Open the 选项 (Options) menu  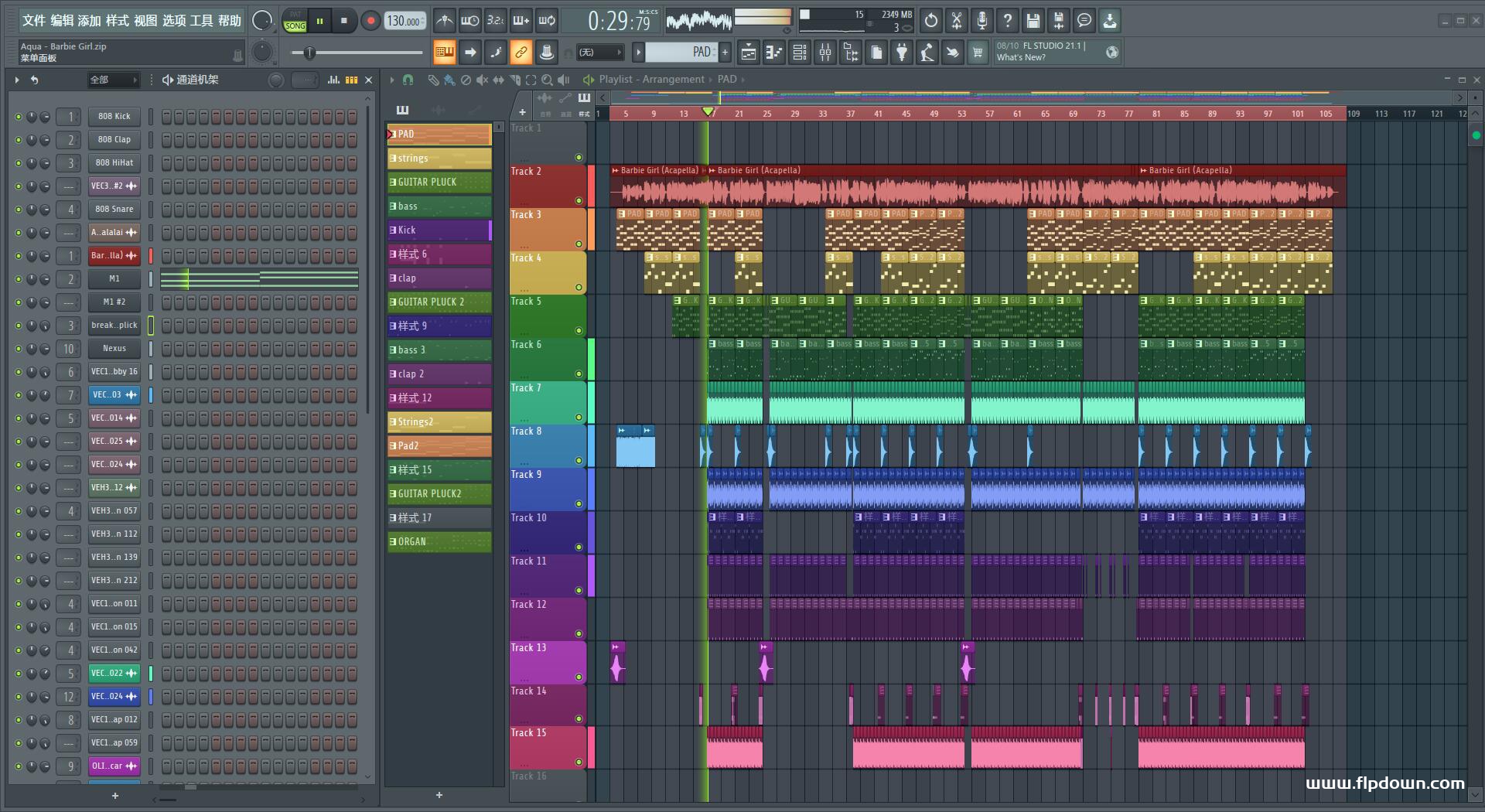[x=174, y=20]
